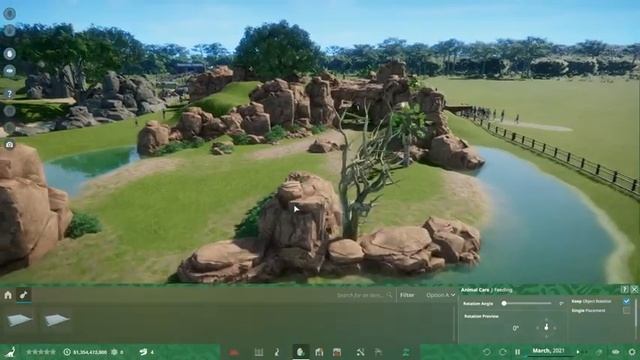Undo the last action

pyautogui.click(x=486, y=352)
